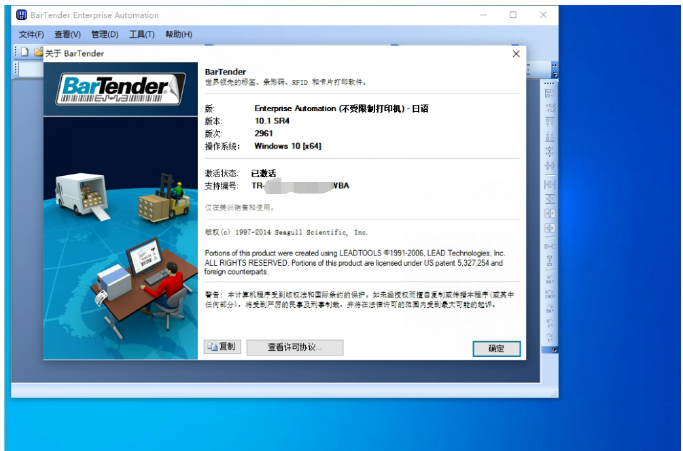The image size is (683, 451).
Task: Select the 支持编号 support number value
Action: (x=301, y=186)
